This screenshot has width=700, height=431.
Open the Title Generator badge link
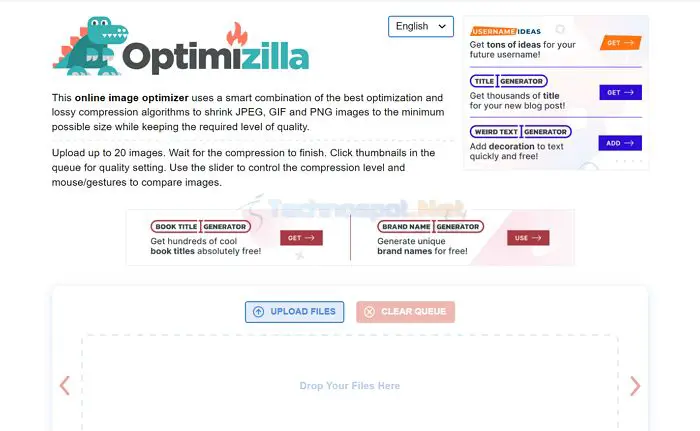508,81
